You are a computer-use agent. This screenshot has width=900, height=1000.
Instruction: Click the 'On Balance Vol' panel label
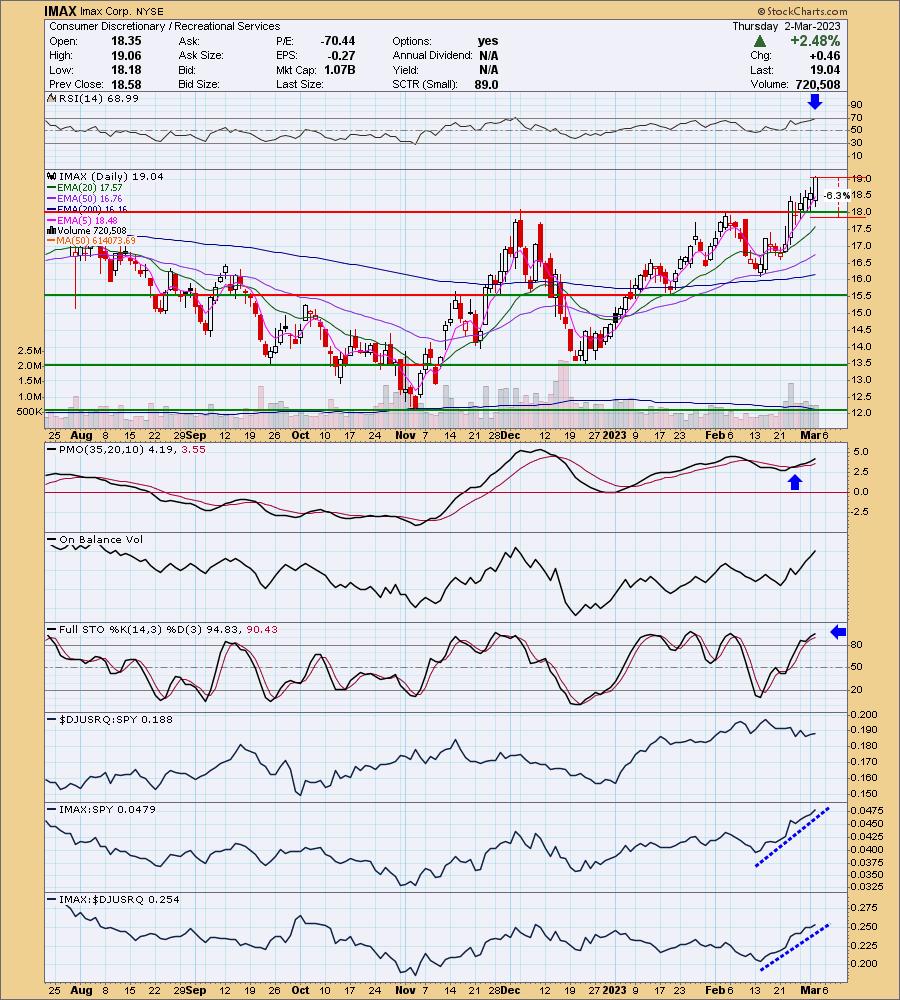pyautogui.click(x=101, y=540)
